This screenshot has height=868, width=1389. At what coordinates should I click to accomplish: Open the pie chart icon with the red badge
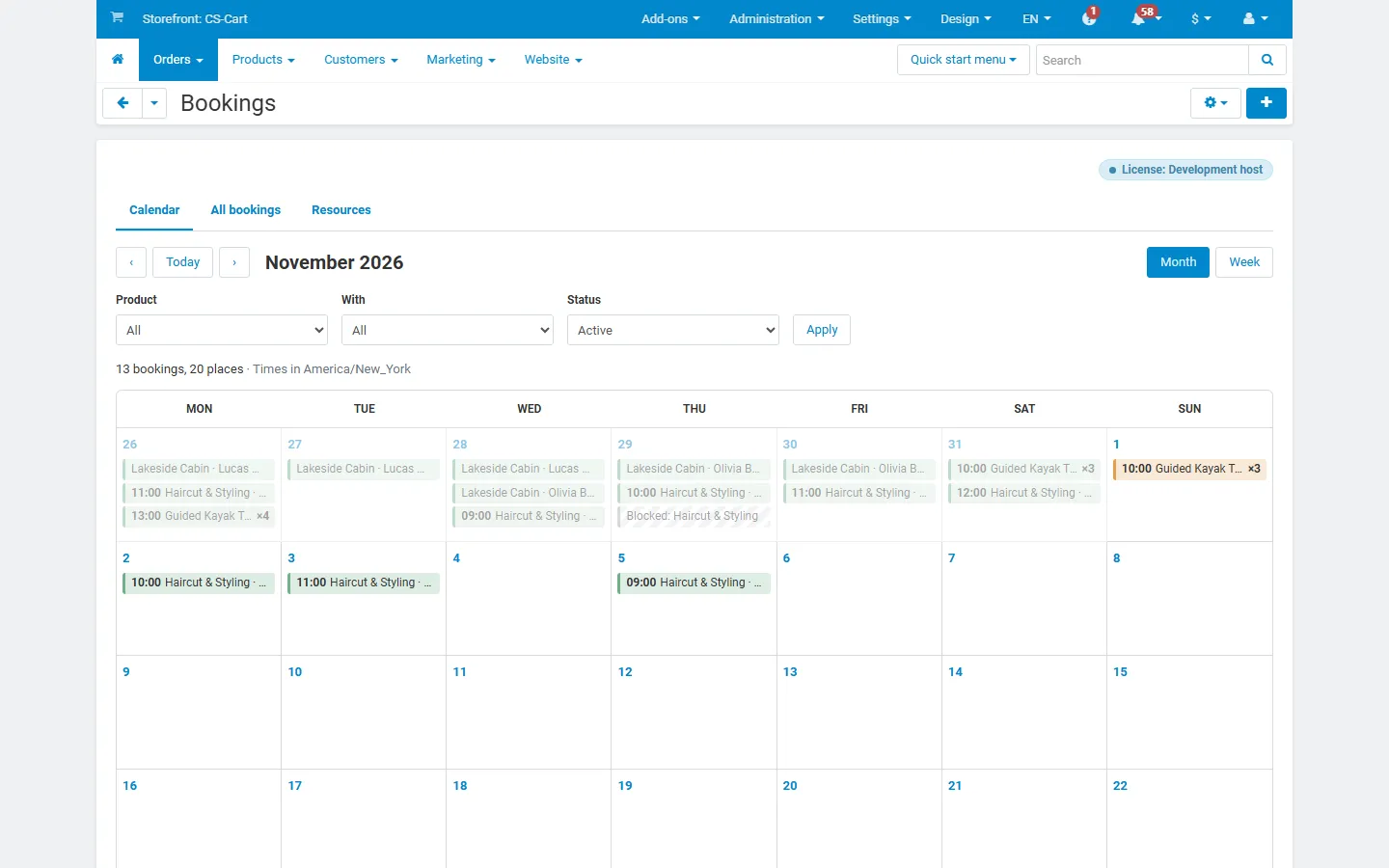pos(1090,18)
